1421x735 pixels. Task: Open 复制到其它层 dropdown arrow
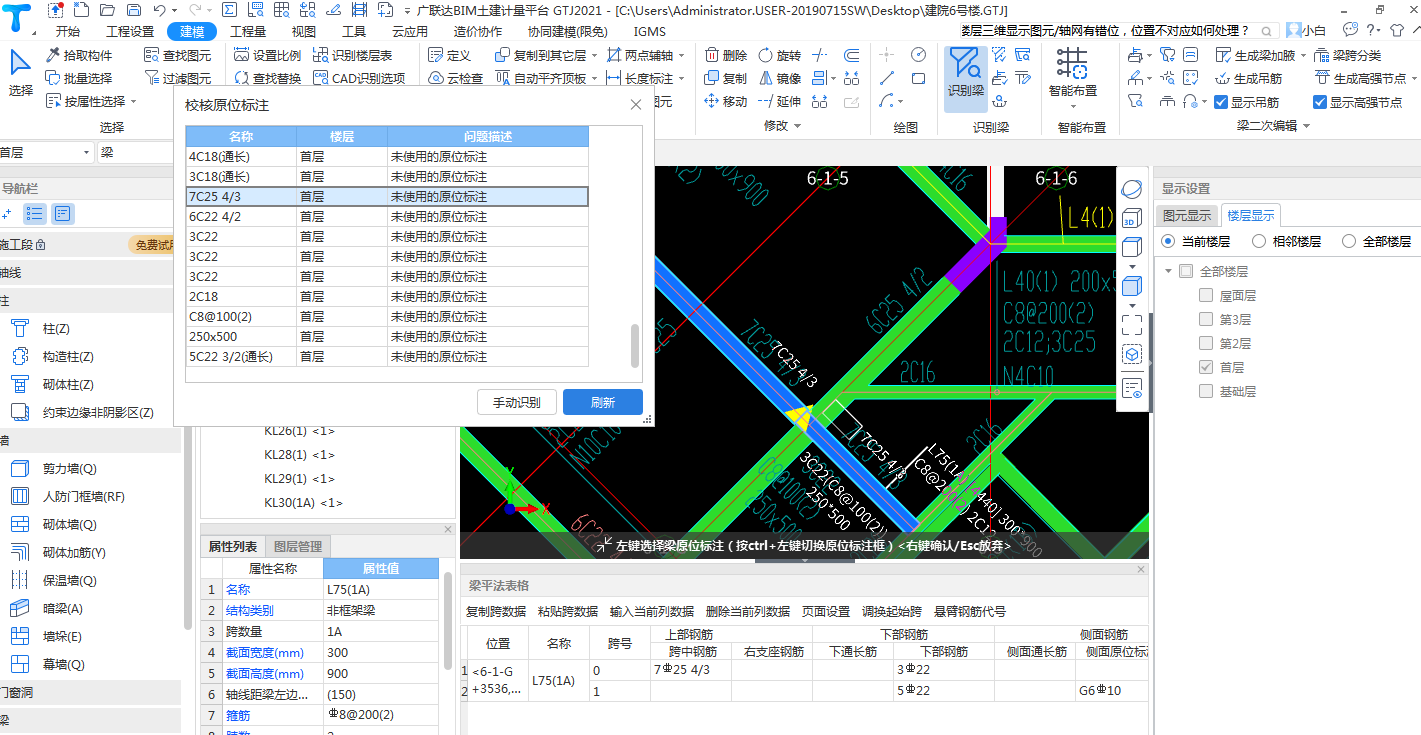(595, 55)
